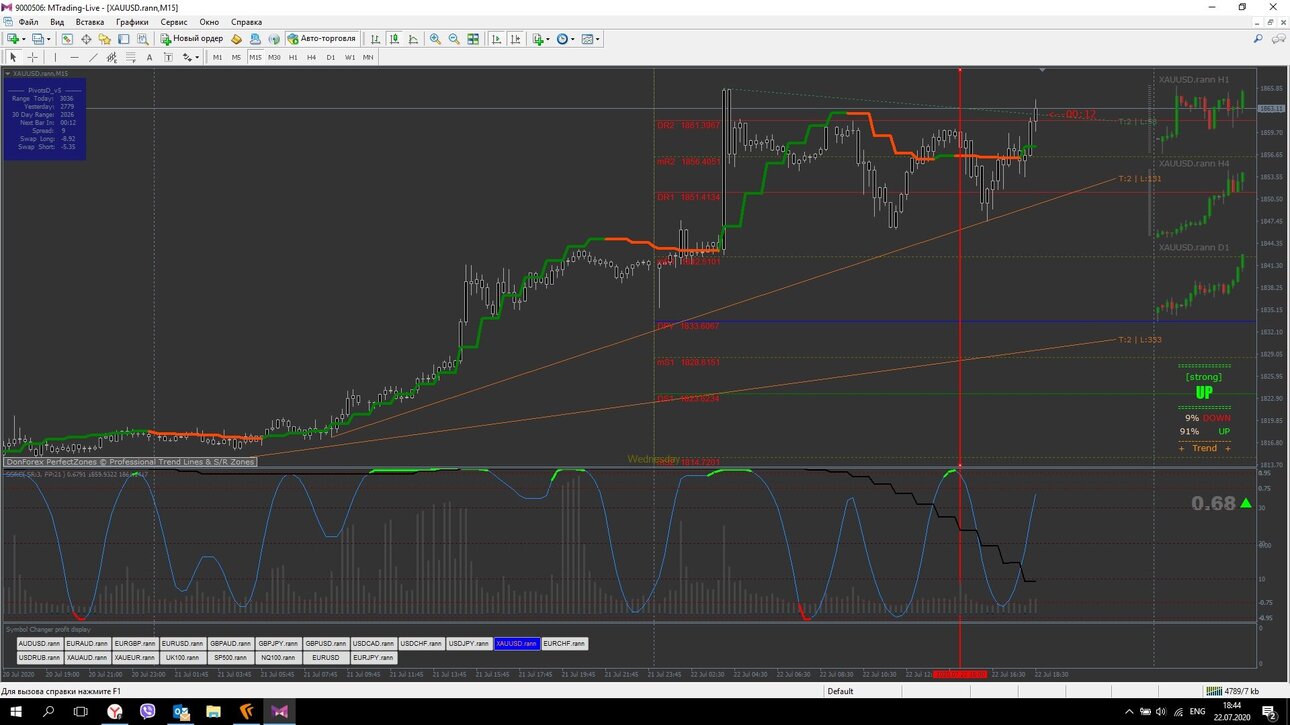
Task: Zoom out on the chart
Action: (x=454, y=39)
